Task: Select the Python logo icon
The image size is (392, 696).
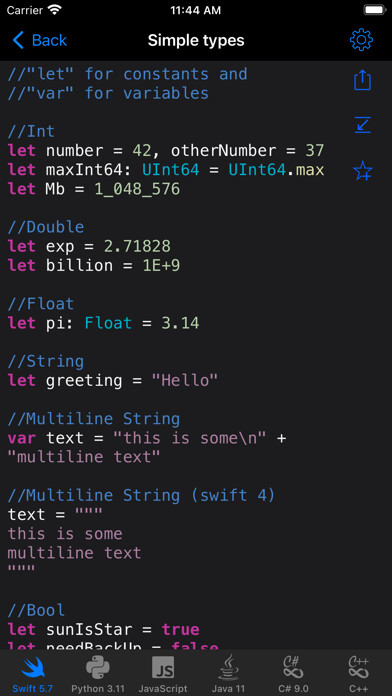Action: [x=98, y=668]
